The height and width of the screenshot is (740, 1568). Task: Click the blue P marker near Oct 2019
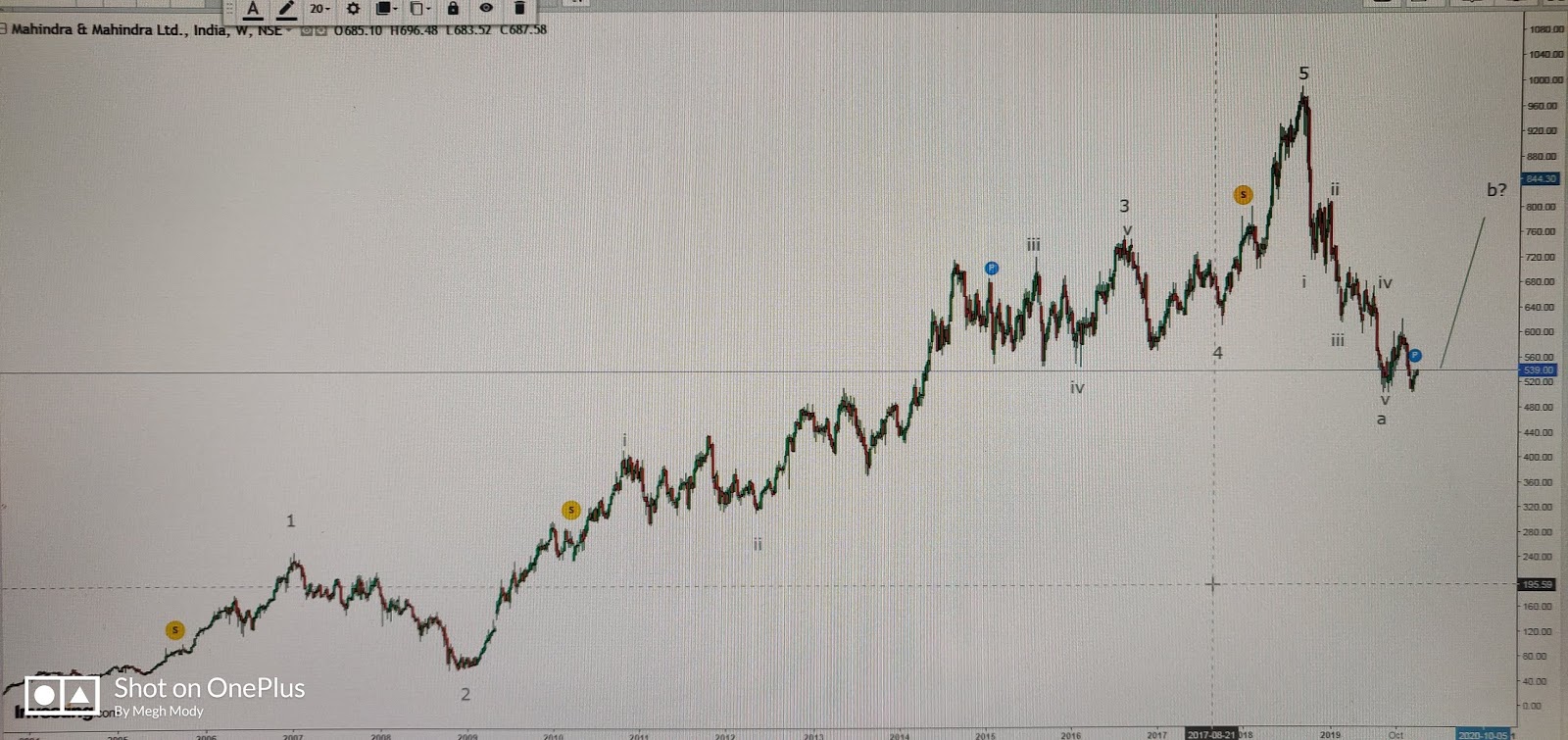click(x=1415, y=355)
